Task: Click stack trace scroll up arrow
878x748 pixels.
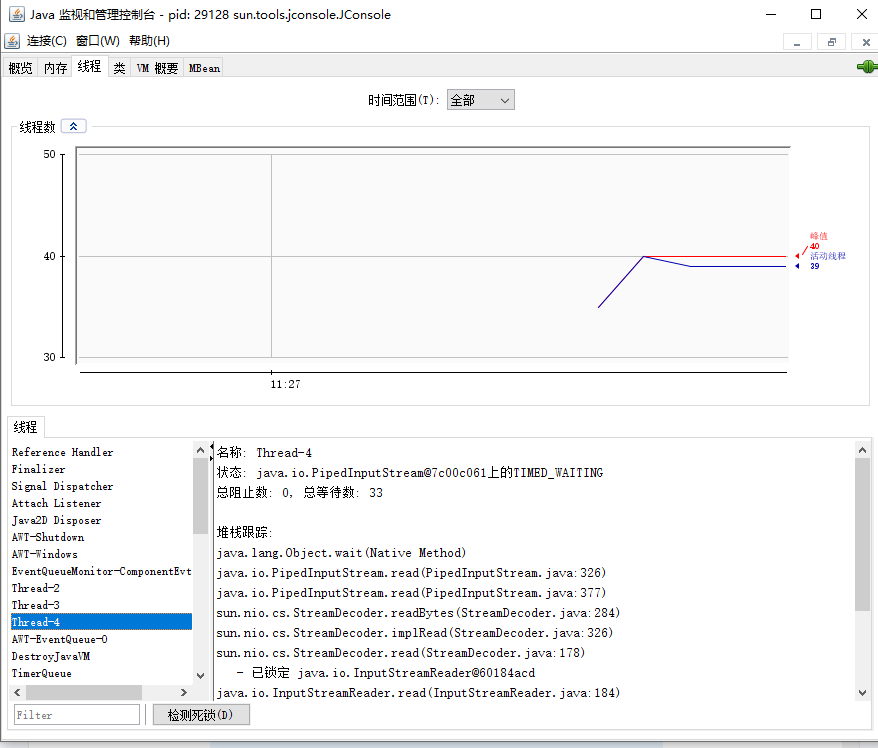Action: (x=862, y=450)
